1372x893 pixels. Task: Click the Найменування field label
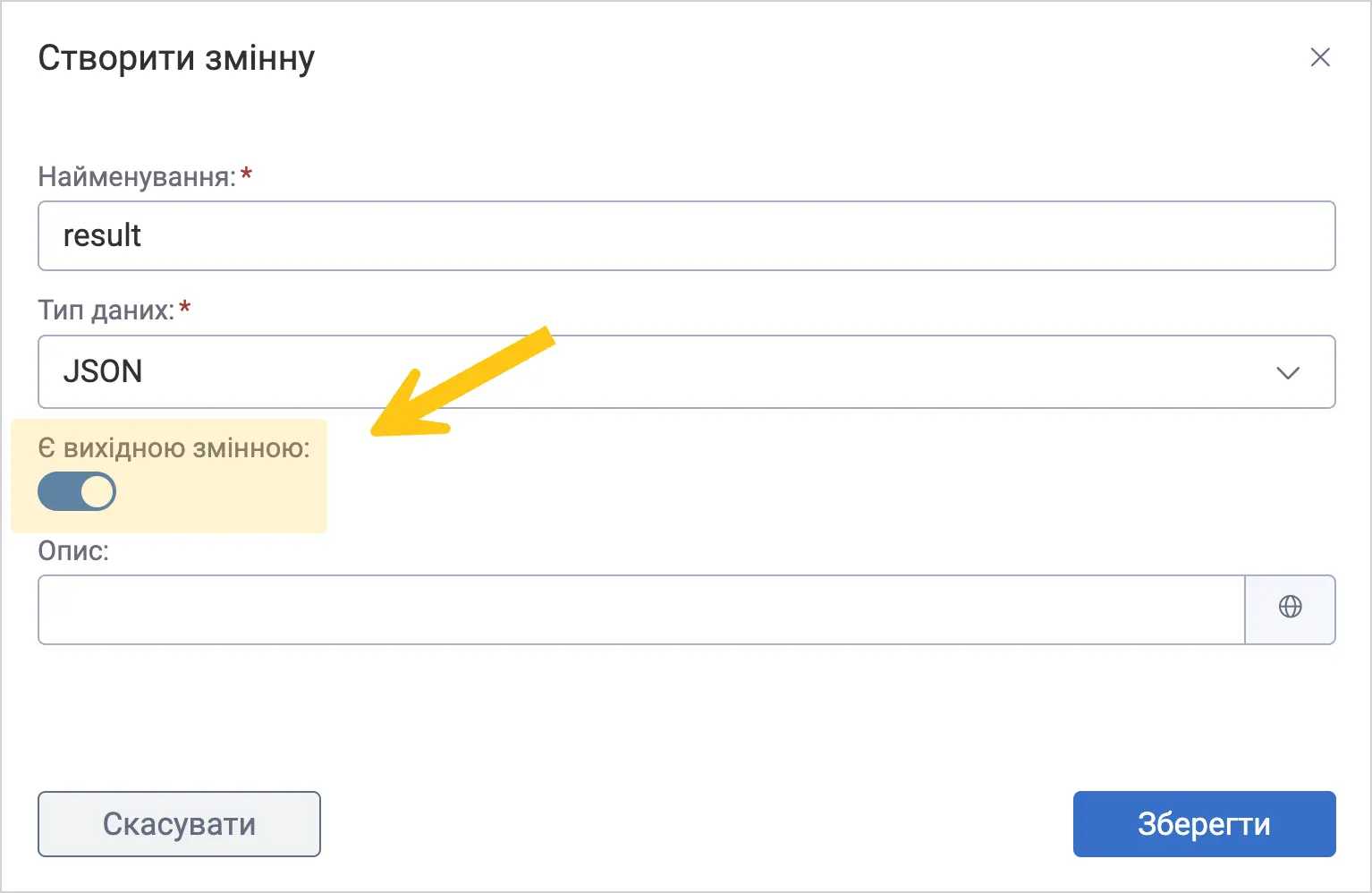point(137,176)
